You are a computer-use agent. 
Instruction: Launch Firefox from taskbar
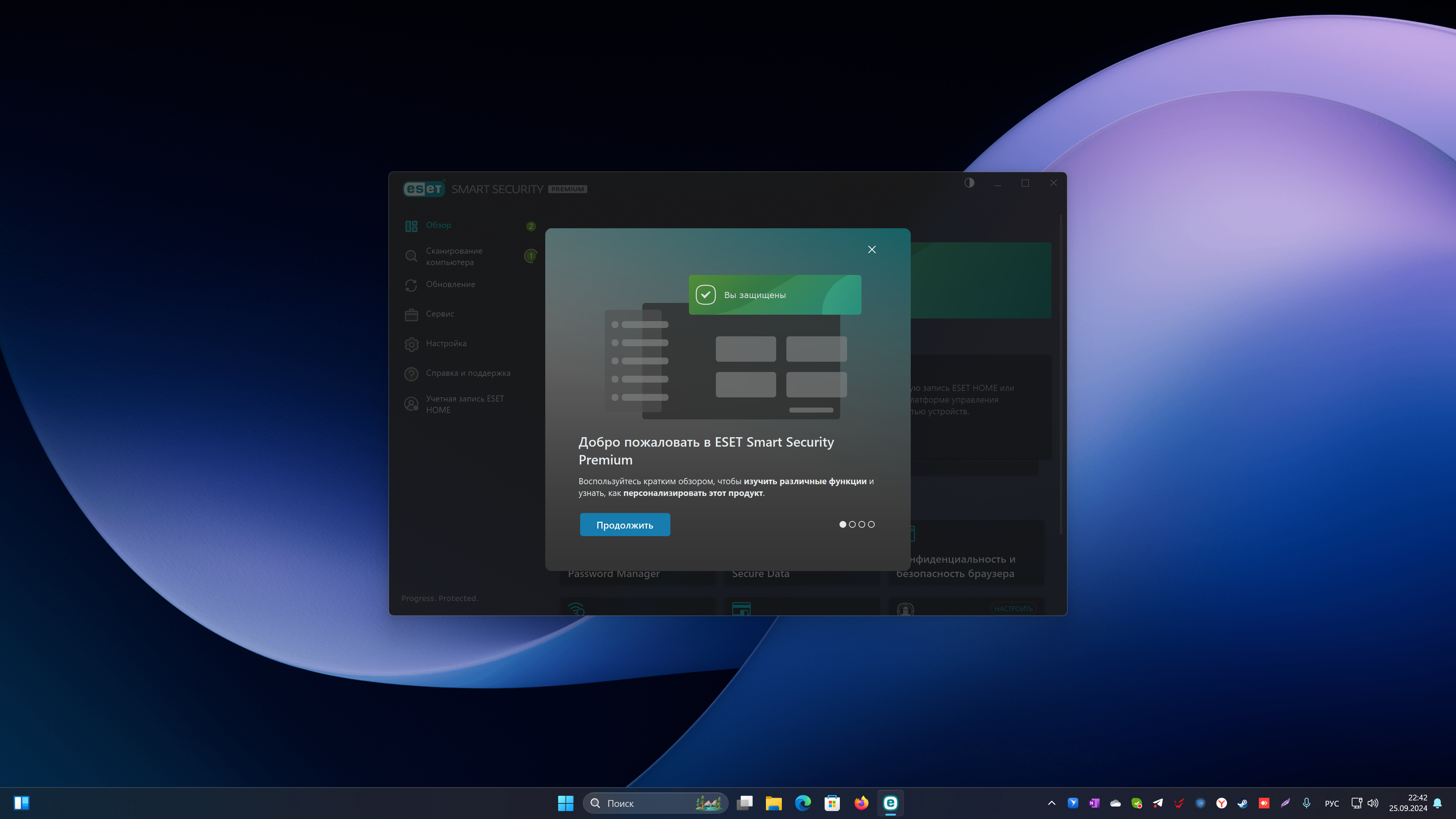click(x=861, y=803)
